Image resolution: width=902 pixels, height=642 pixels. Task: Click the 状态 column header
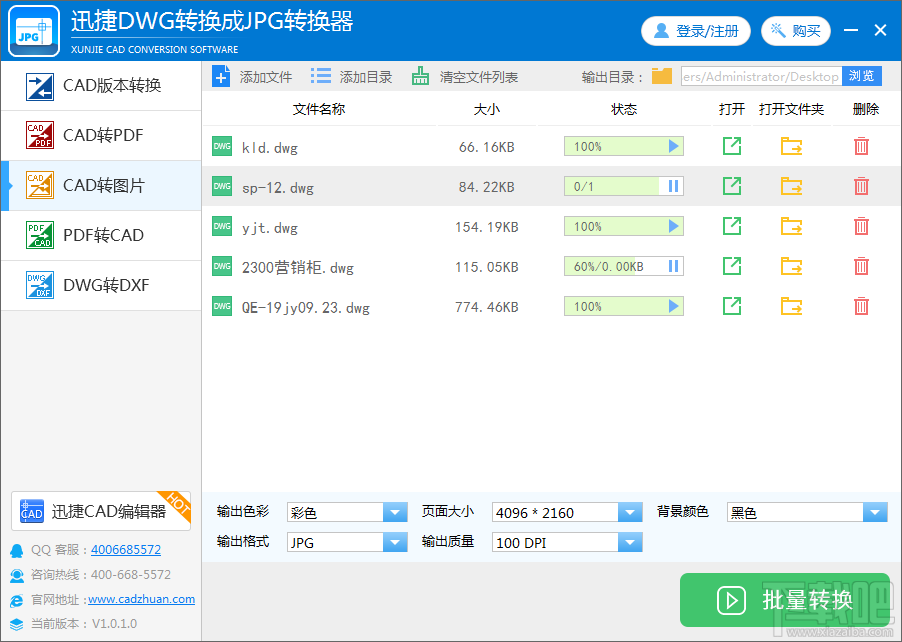(624, 109)
